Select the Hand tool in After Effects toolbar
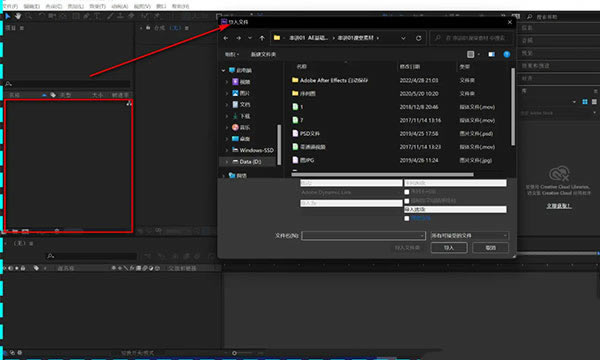Image resolution: width=600 pixels, height=360 pixels. click(18, 16)
